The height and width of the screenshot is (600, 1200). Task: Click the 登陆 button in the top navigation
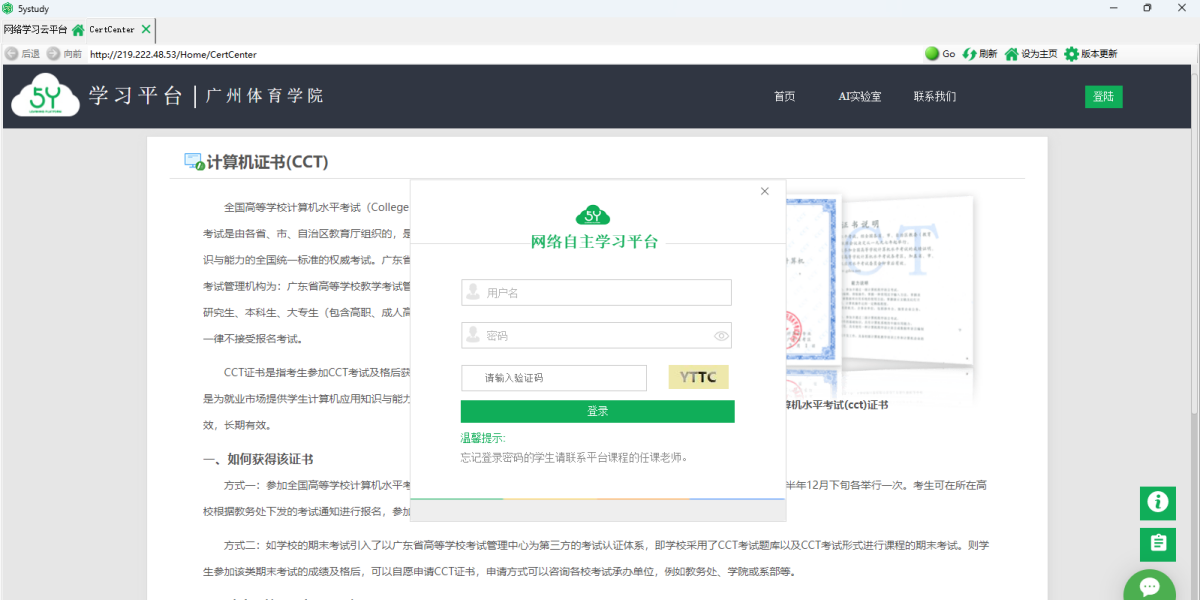click(x=1103, y=96)
